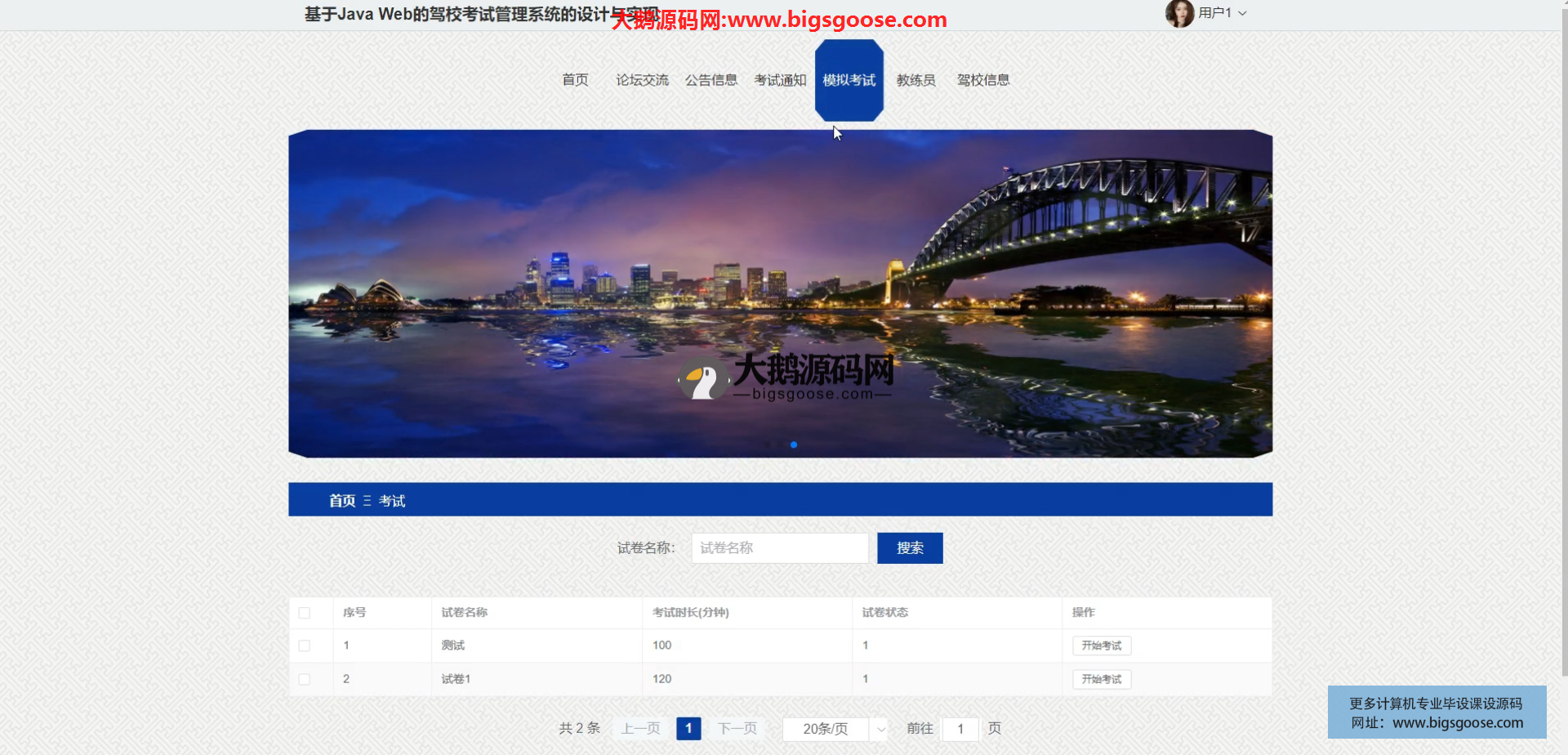Open the 论坛交流 navigation tab
Viewport: 1568px width, 755px height.
642,80
